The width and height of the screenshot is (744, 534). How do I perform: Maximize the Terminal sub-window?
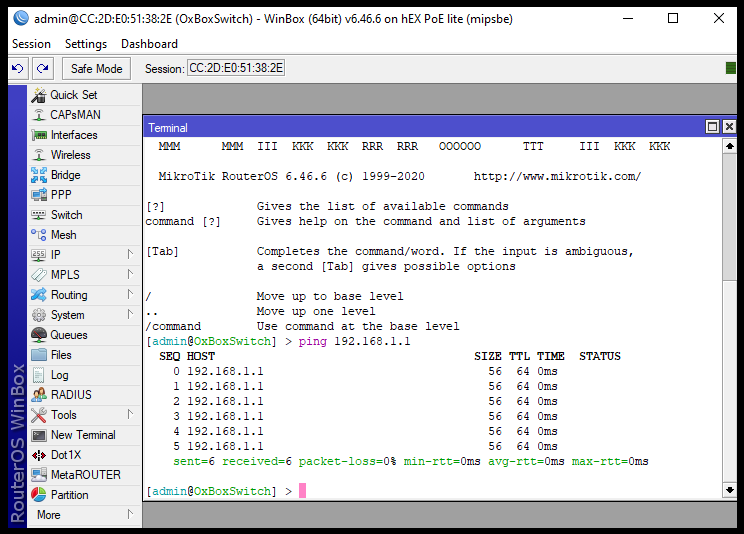click(x=712, y=127)
